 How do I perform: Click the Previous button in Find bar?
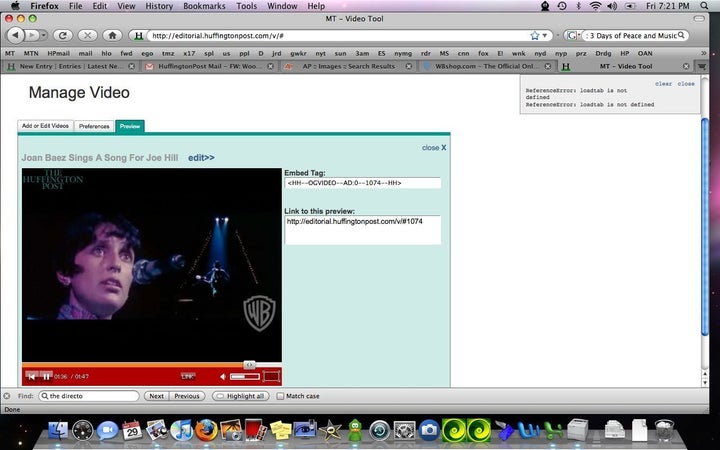coord(187,396)
